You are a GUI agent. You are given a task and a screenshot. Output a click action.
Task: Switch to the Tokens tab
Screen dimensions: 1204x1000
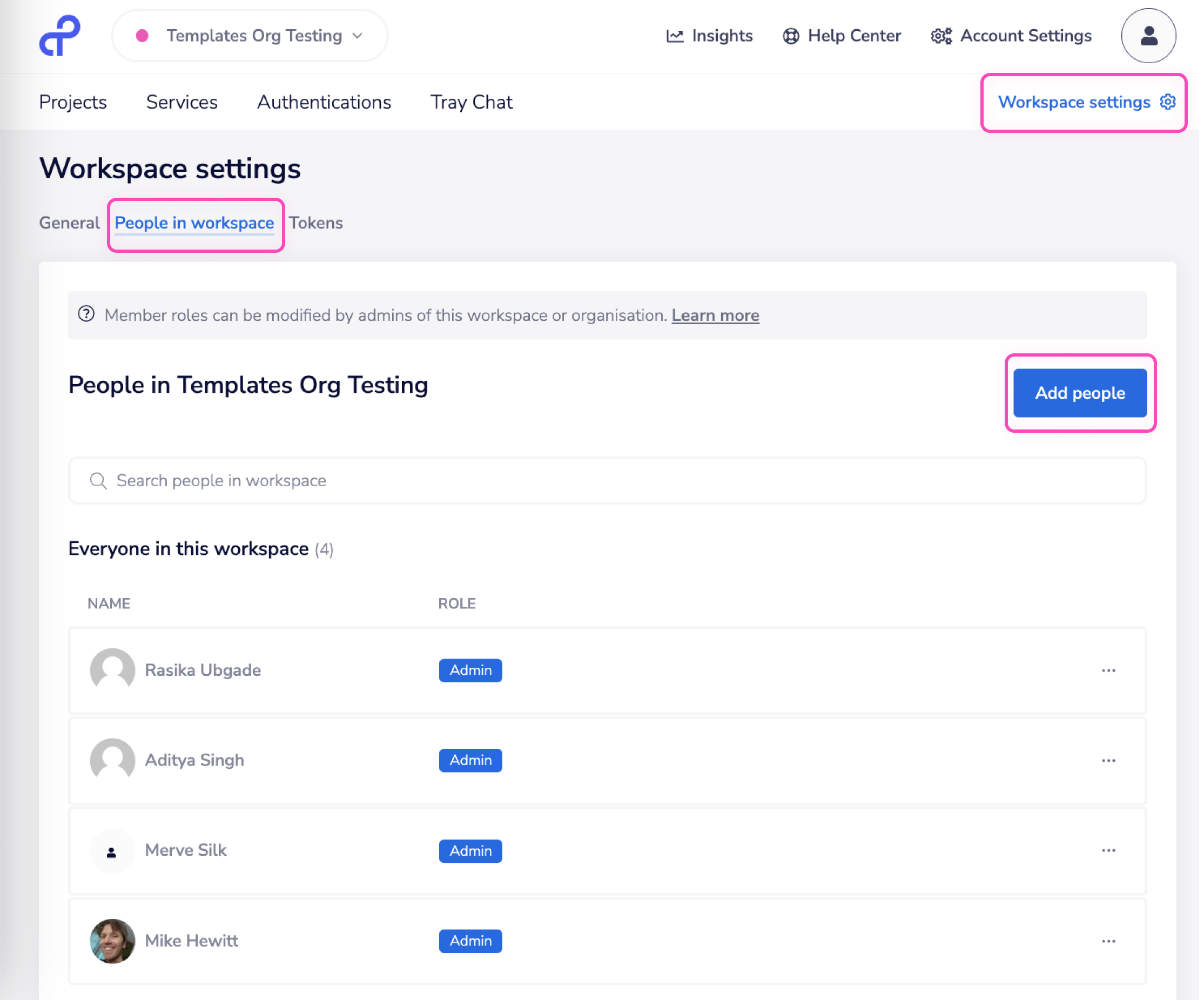315,223
